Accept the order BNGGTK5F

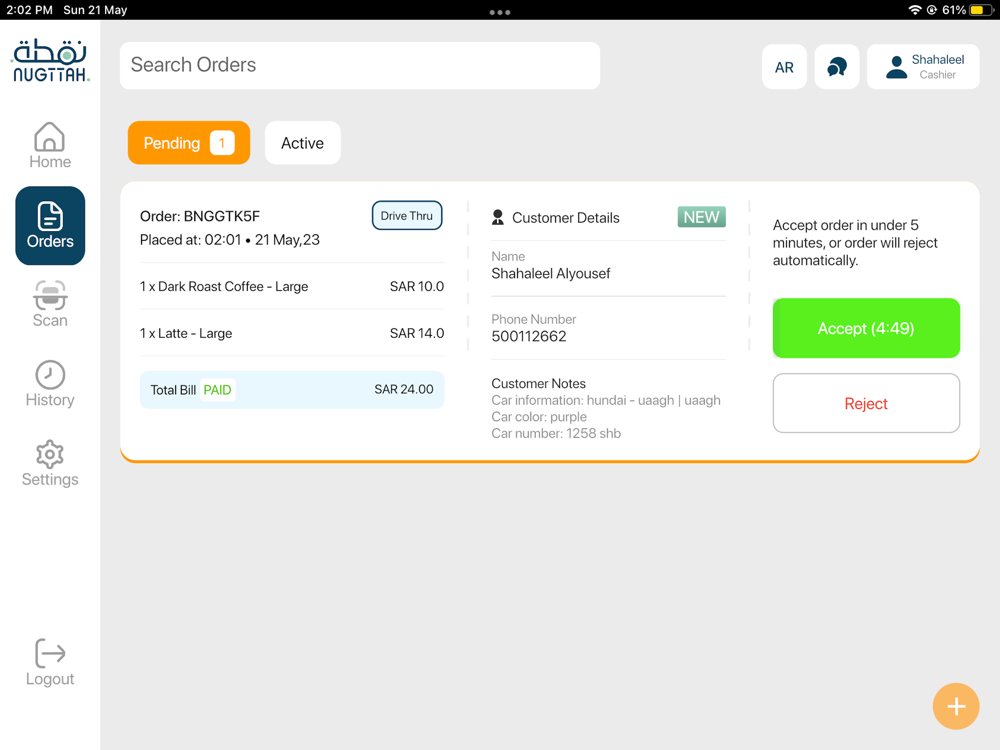tap(865, 328)
